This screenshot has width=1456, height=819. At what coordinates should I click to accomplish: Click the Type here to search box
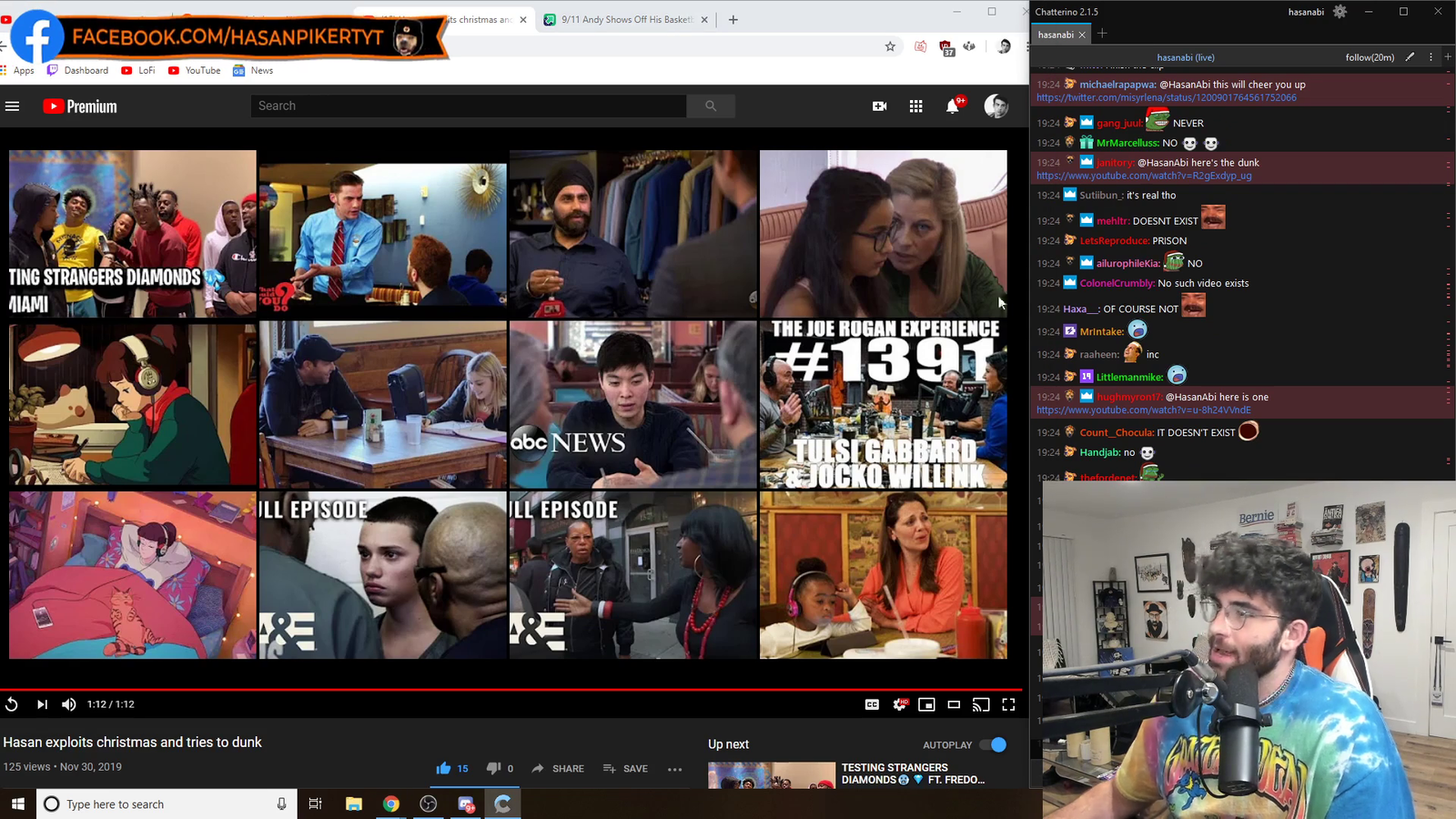click(167, 804)
